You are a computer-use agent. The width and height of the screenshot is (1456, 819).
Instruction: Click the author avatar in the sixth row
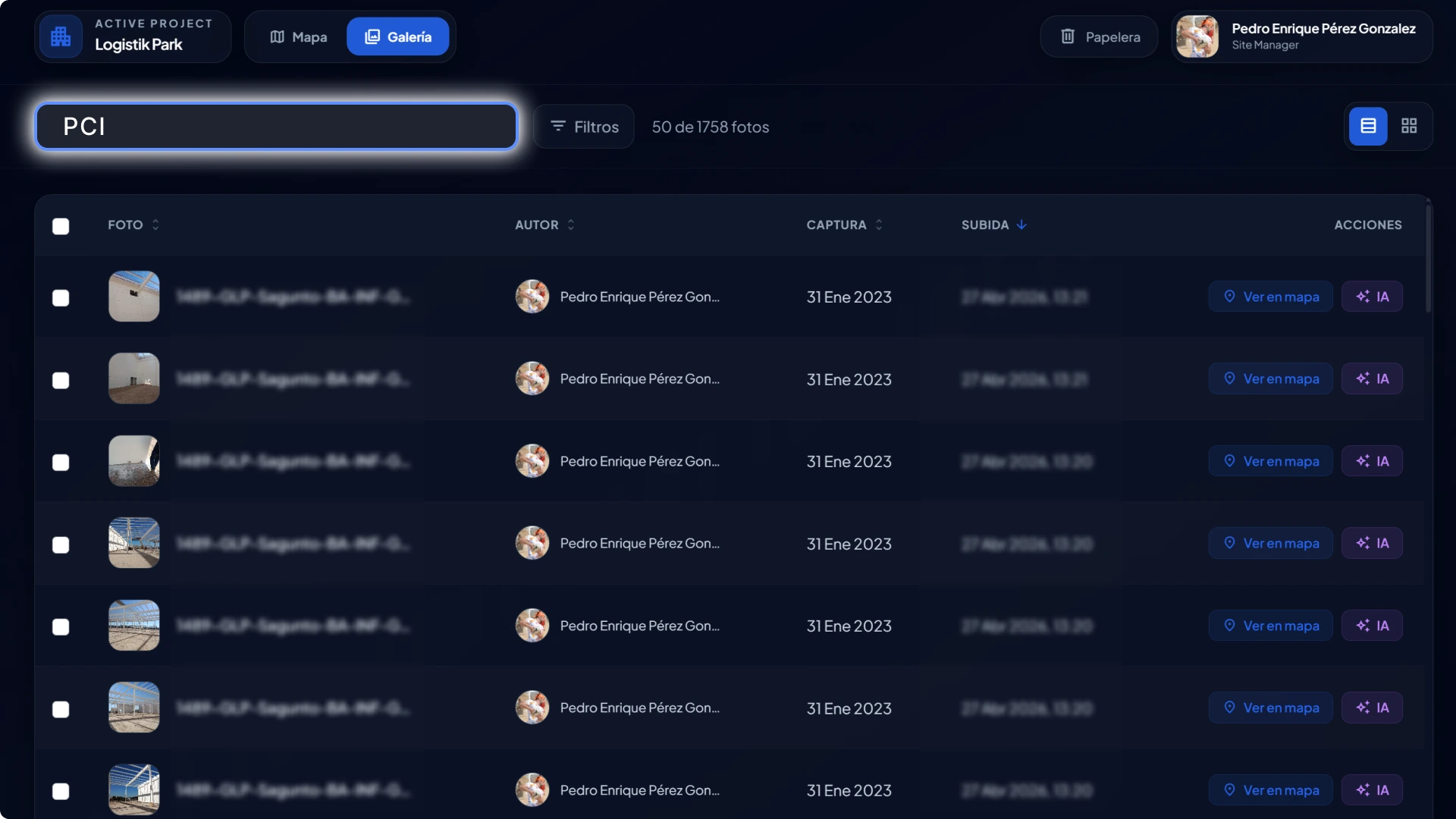coord(532,708)
